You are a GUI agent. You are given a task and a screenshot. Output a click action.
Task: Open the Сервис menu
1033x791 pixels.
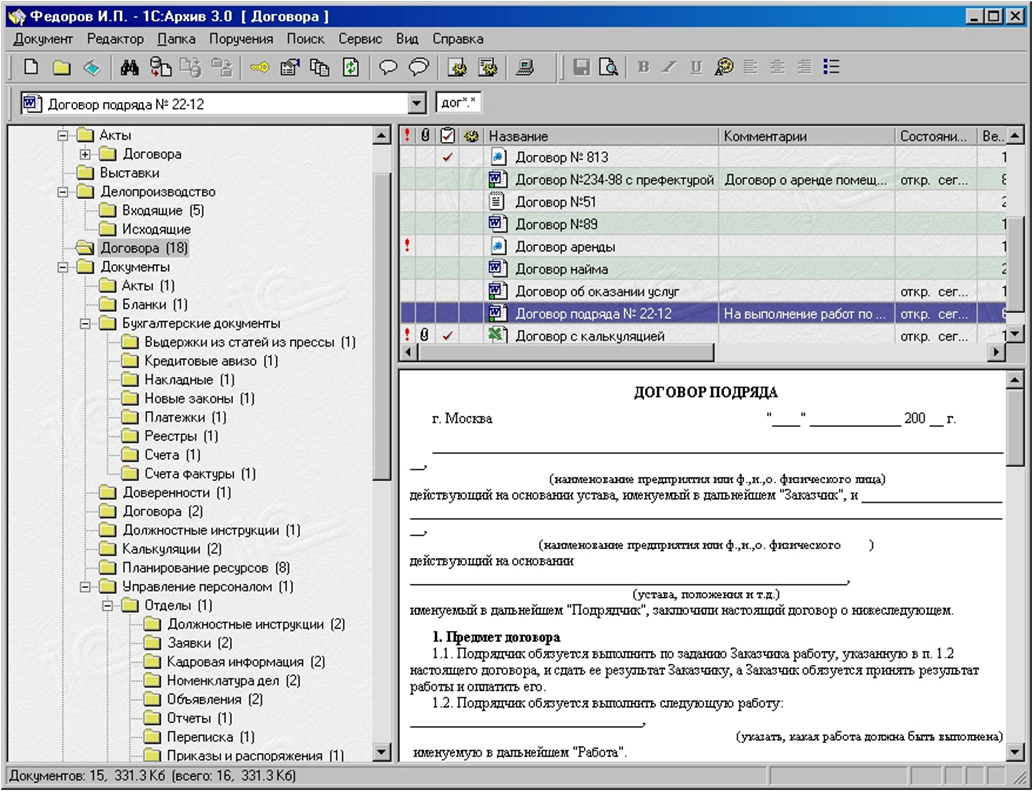click(360, 39)
